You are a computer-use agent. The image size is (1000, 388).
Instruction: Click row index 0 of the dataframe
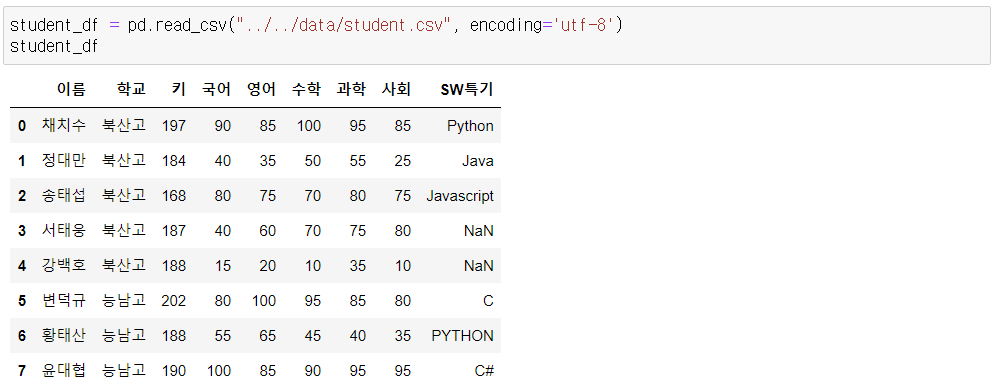pyautogui.click(x=22, y=126)
